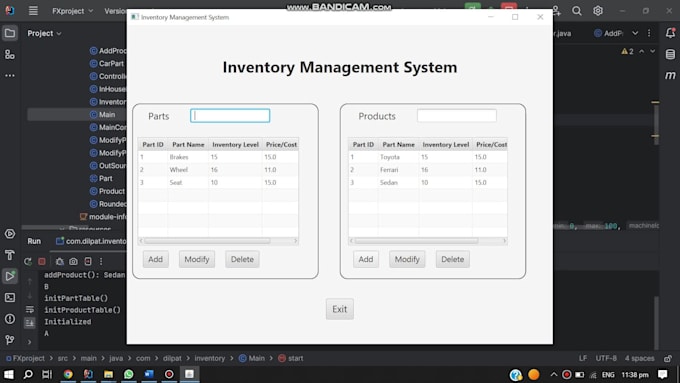Show more tool windows ellipsis
This screenshot has width=680, height=383.
(x=10, y=75)
